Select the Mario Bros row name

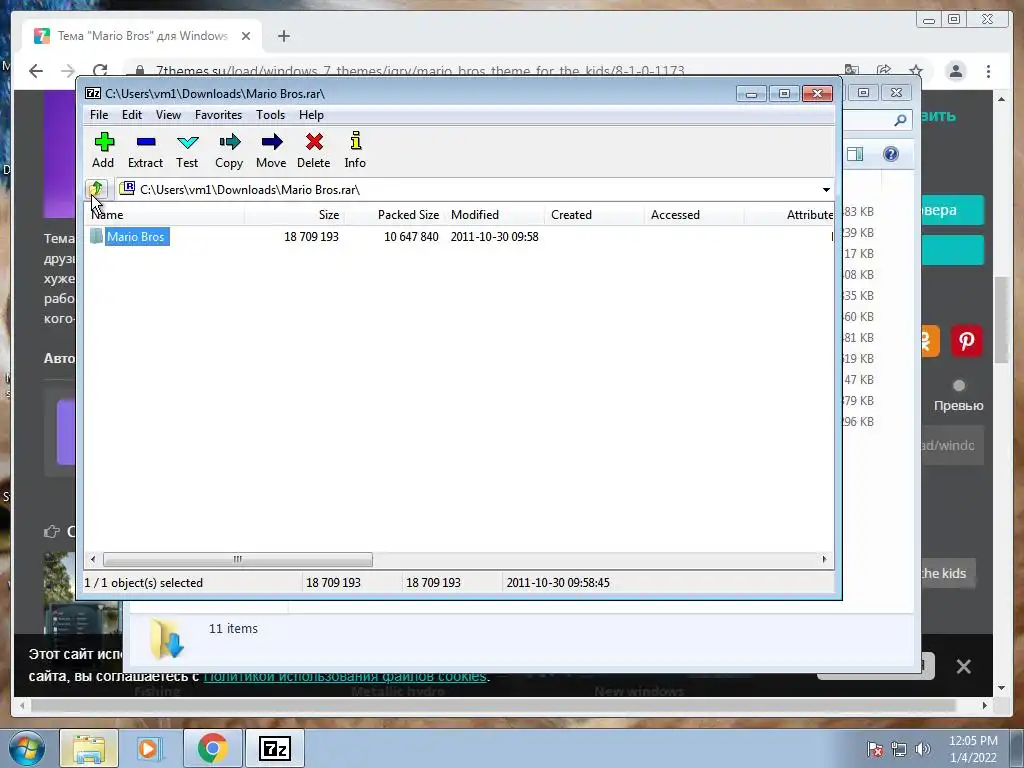[x=136, y=236]
